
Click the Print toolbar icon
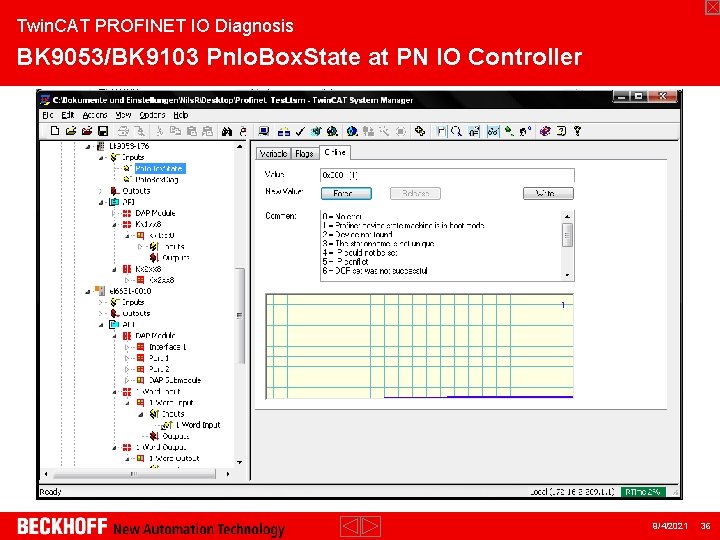(123, 131)
